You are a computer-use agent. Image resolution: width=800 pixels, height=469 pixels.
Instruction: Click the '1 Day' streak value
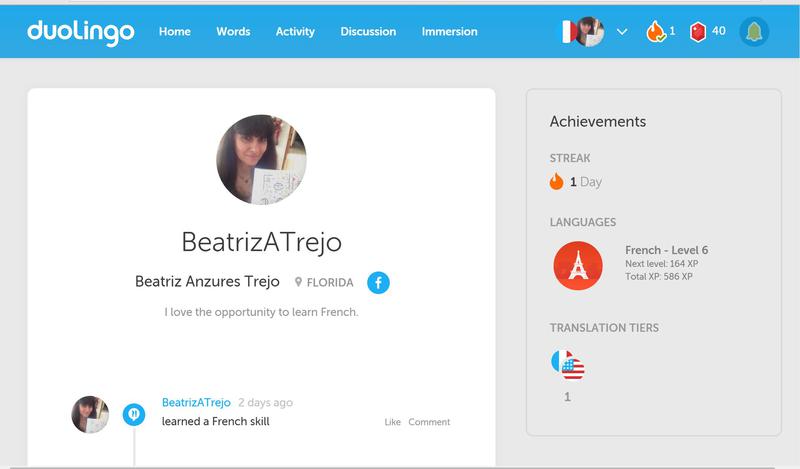[x=586, y=182]
